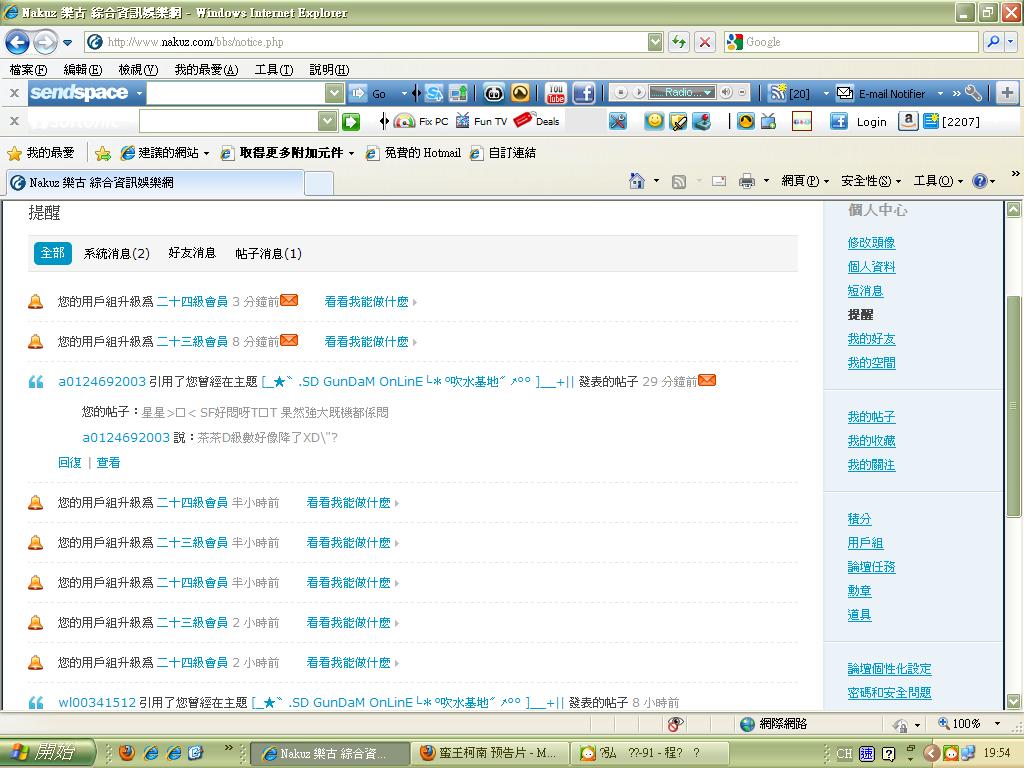Click the browser Back arrow button
1024x768 pixels.
click(x=18, y=42)
